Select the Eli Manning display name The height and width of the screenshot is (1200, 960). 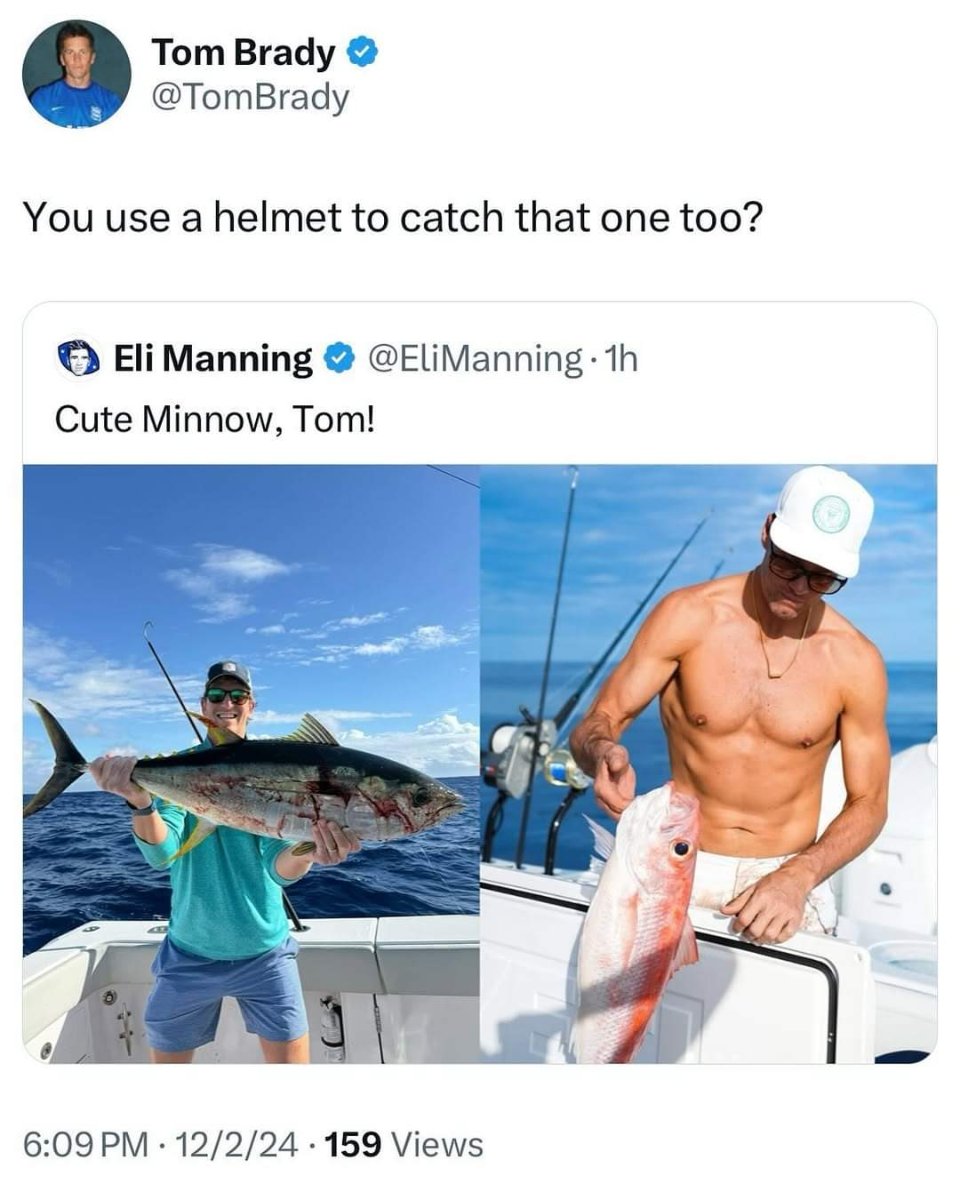point(213,358)
